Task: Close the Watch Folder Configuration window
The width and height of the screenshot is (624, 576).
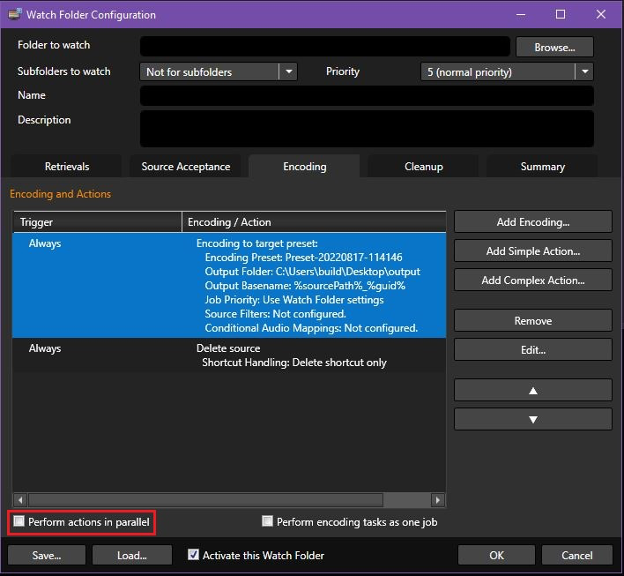Action: point(601,14)
